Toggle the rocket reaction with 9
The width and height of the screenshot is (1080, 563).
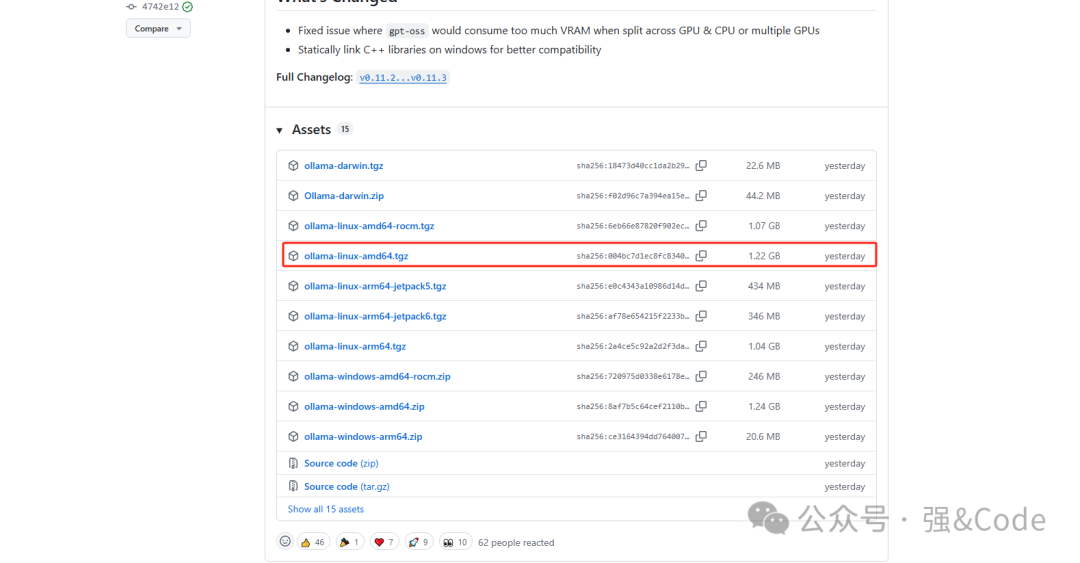click(x=419, y=542)
